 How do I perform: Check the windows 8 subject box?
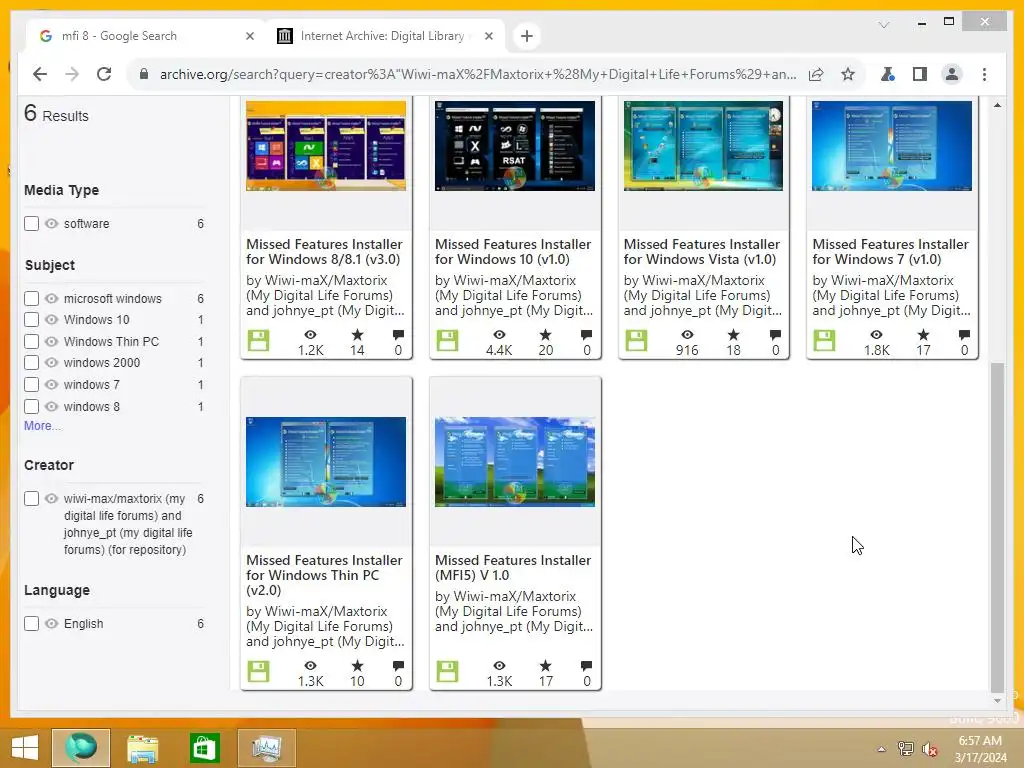[x=31, y=406]
